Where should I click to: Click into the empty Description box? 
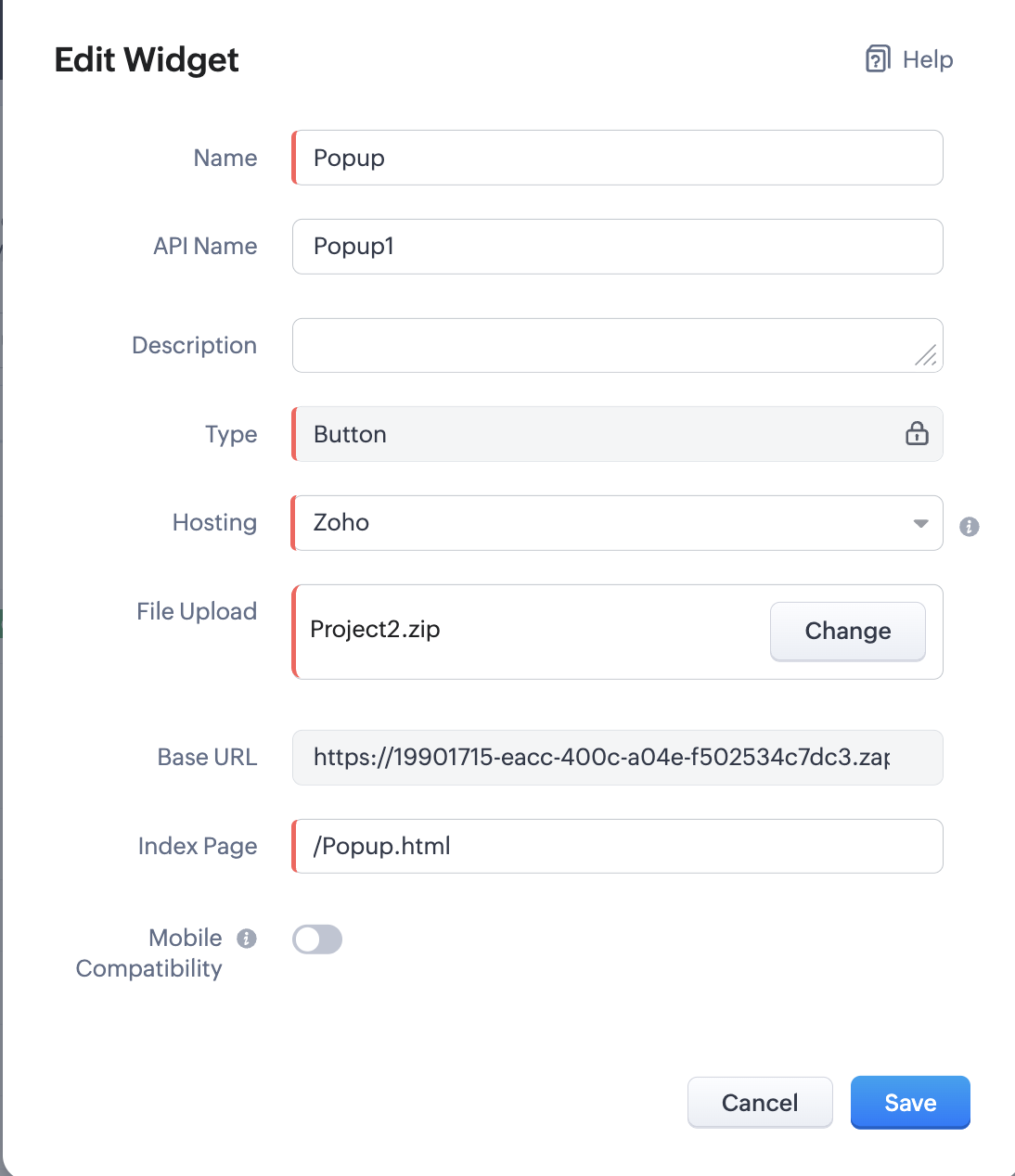[x=603, y=345]
